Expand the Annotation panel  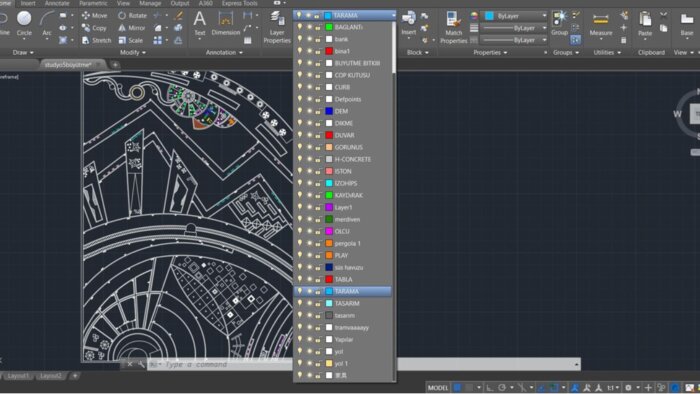(224, 52)
